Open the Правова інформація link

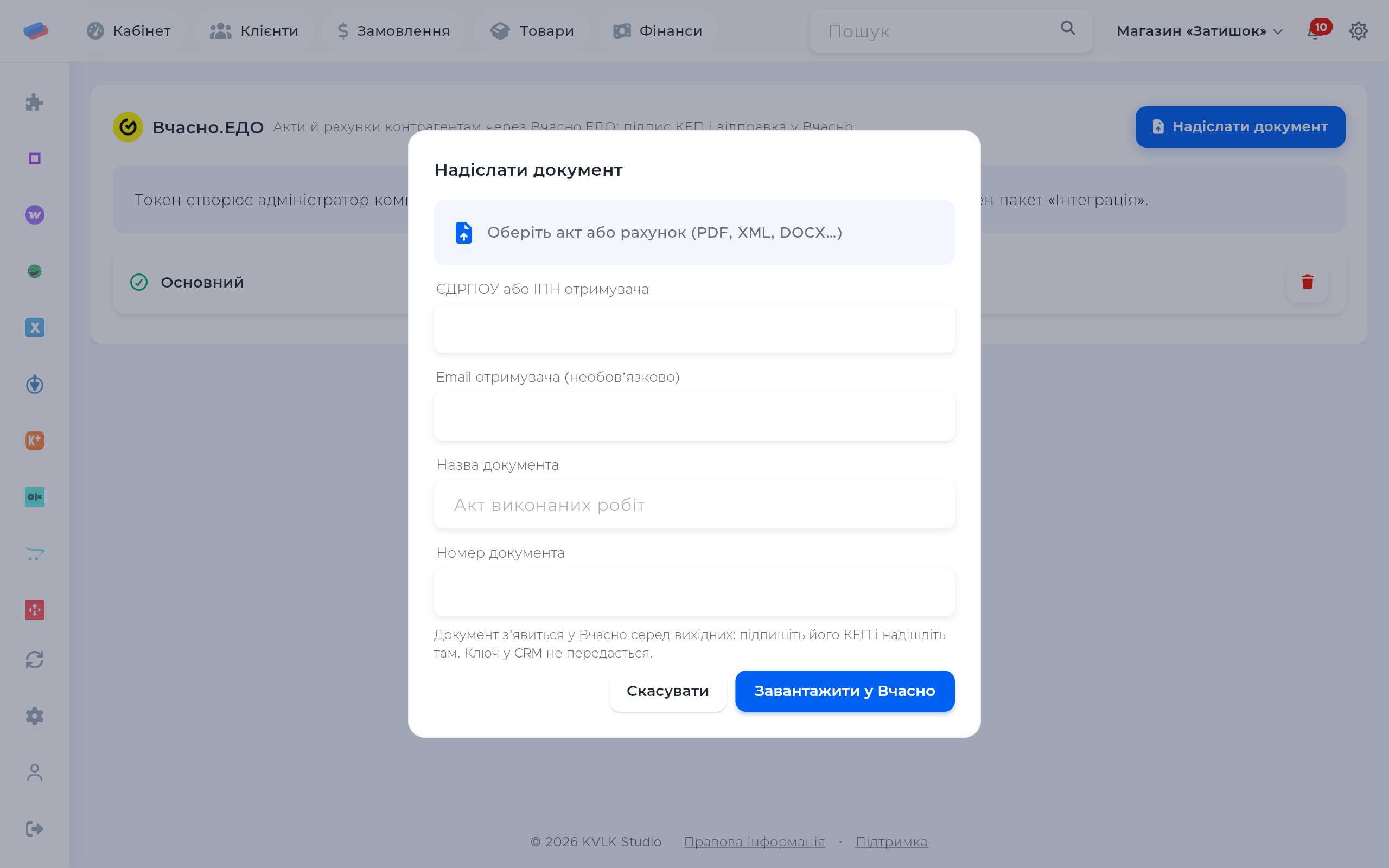(x=754, y=841)
